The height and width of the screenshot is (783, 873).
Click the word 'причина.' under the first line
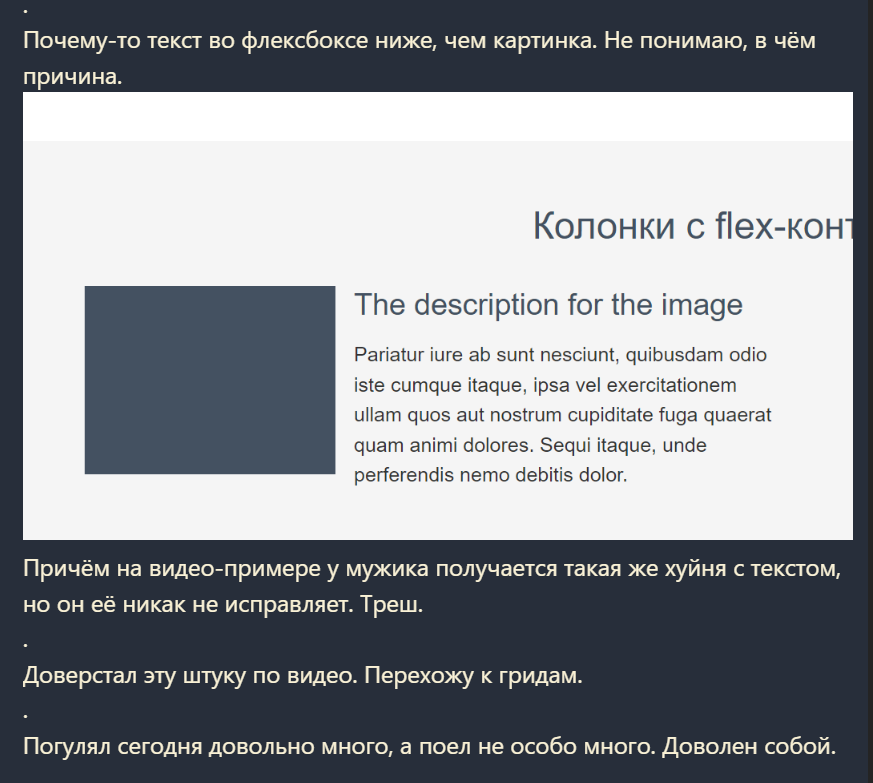(x=72, y=77)
